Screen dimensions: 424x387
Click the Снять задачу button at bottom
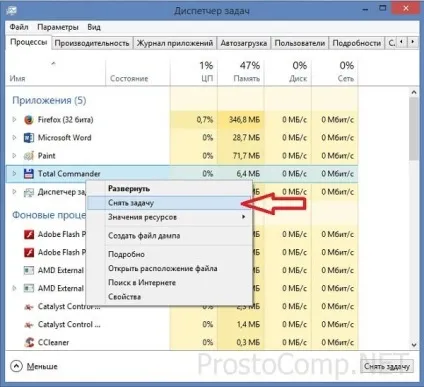387,367
